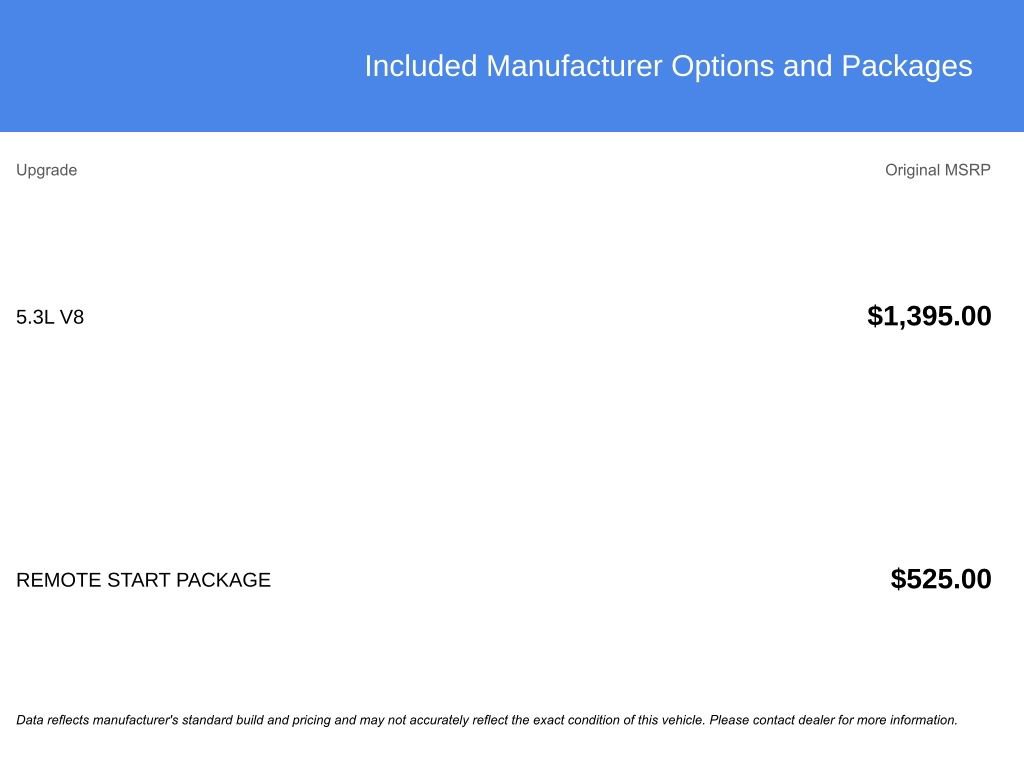This screenshot has width=1024, height=768.
Task: Click the $1,395.00 price
Action: (x=929, y=317)
